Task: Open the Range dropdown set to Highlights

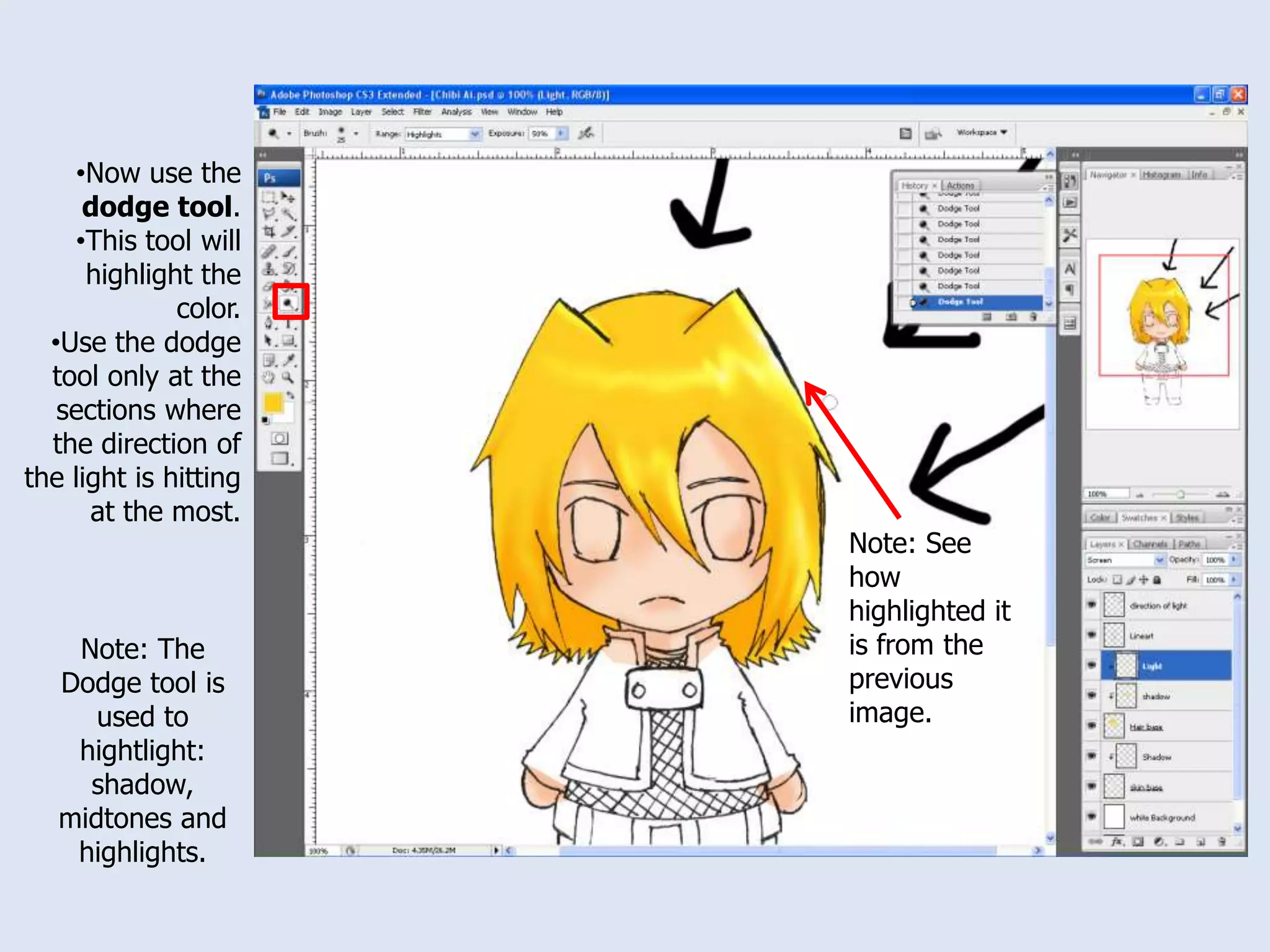Action: click(443, 134)
